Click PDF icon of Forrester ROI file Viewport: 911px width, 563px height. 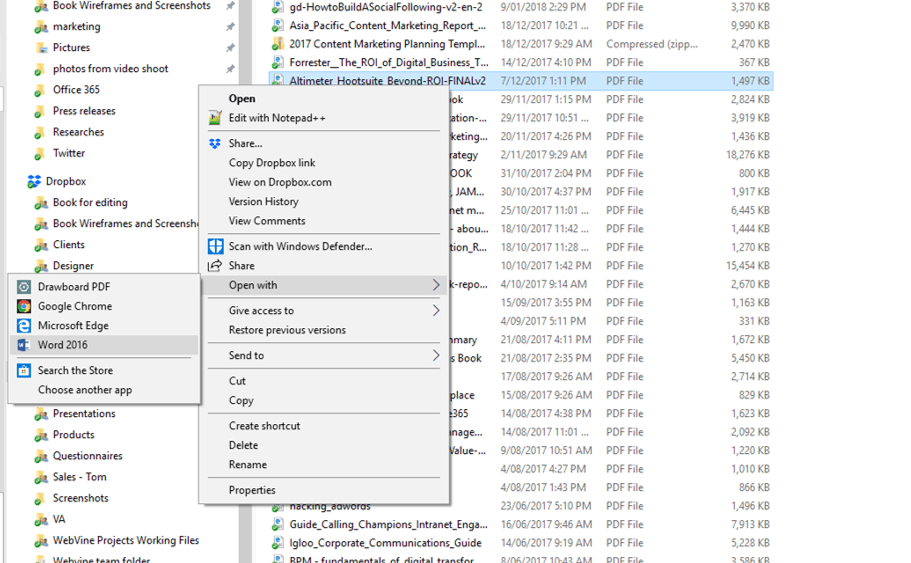coord(278,62)
